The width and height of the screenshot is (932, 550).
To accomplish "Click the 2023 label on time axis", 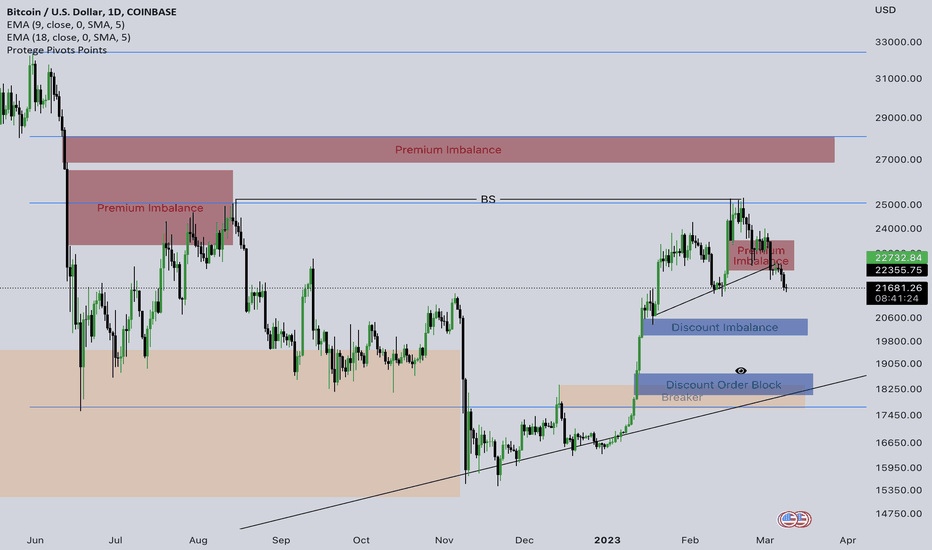I will click(x=607, y=540).
